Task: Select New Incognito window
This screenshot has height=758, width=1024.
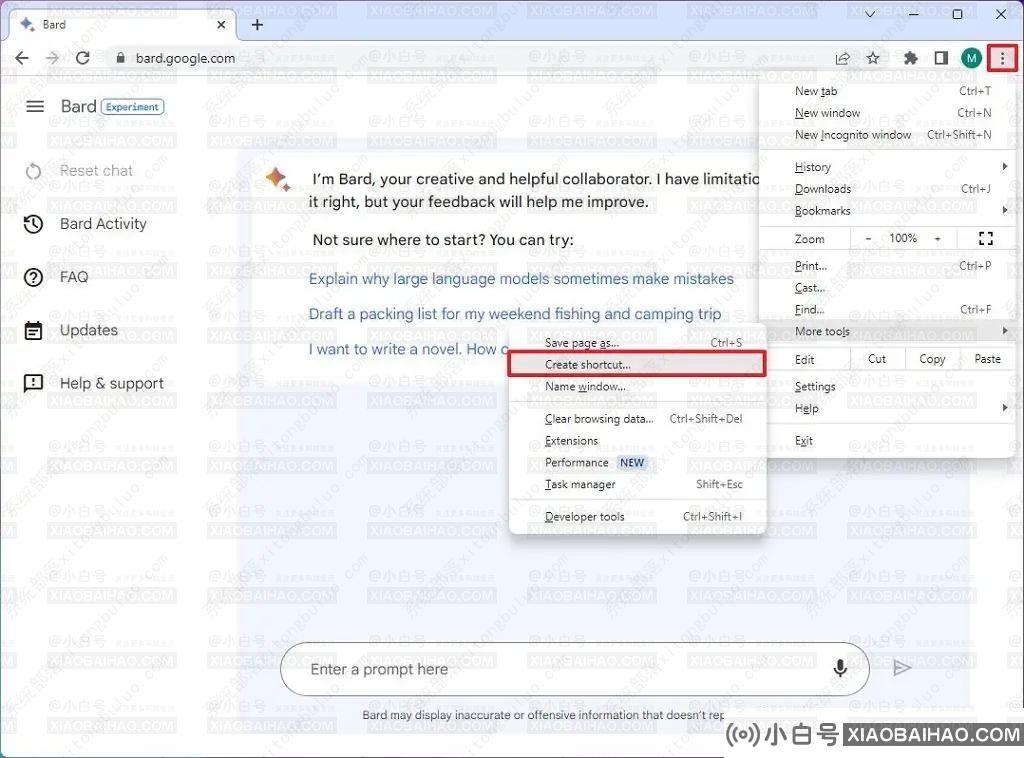Action: (x=887, y=135)
